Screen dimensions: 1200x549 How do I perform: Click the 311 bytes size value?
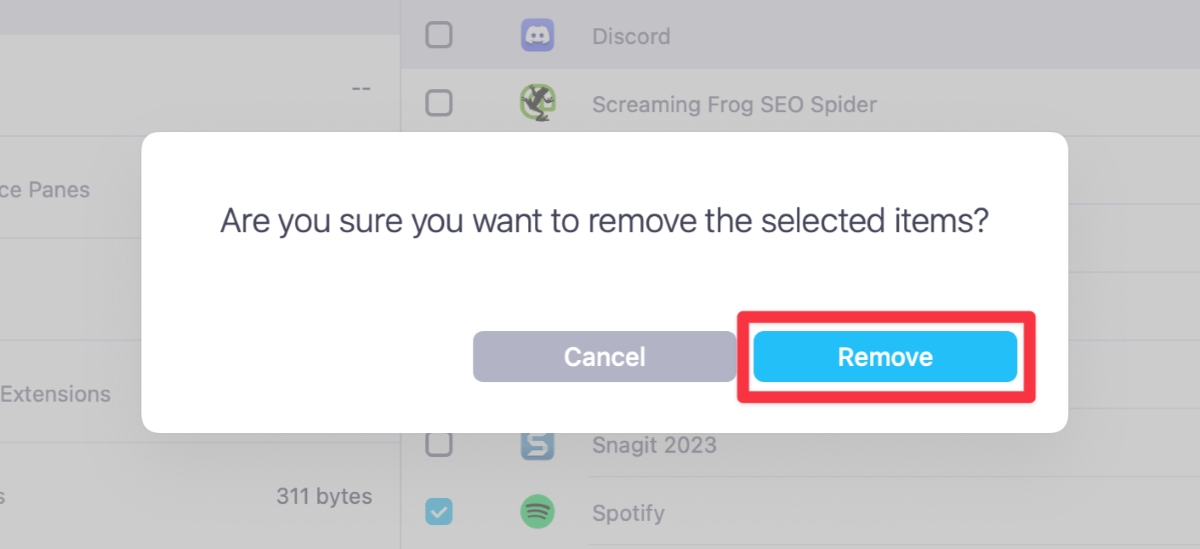point(324,496)
